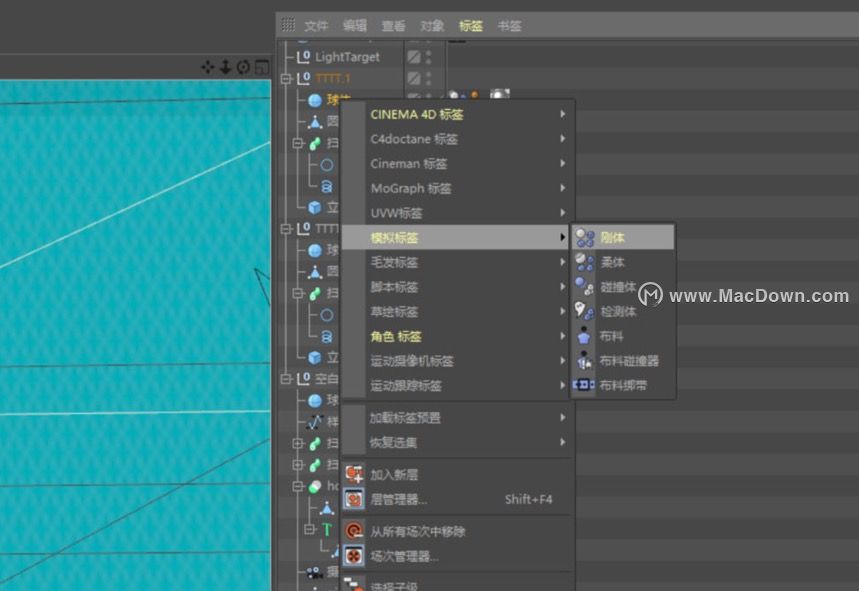The height and width of the screenshot is (591, 859).
Task: Select the green T text object icon
Action: [x=327, y=530]
